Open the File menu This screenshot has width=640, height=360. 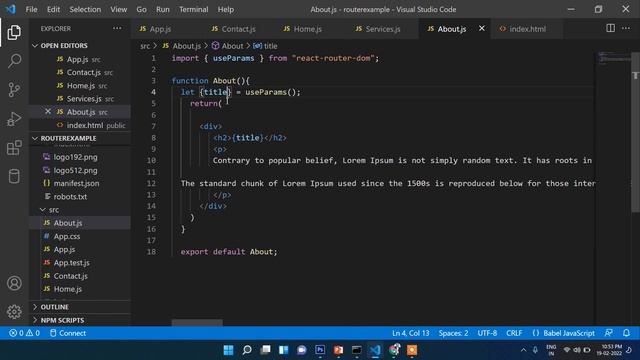point(31,9)
